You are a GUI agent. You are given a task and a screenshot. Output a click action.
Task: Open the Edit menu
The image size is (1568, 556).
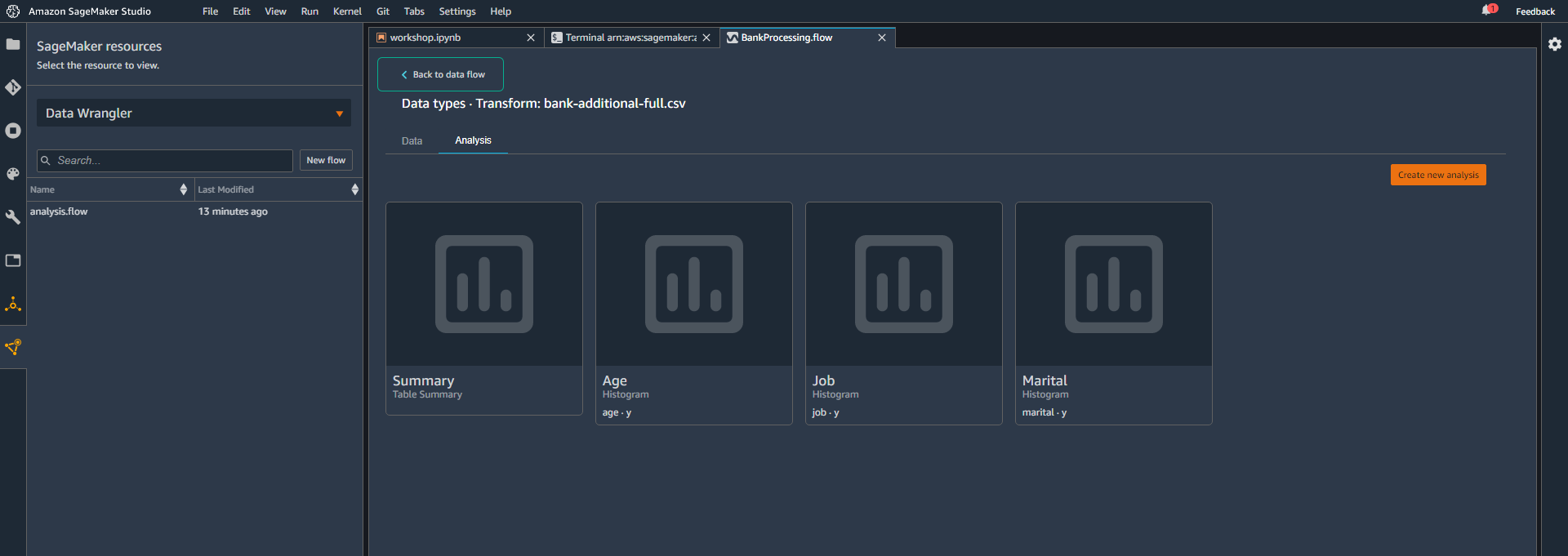click(x=242, y=11)
